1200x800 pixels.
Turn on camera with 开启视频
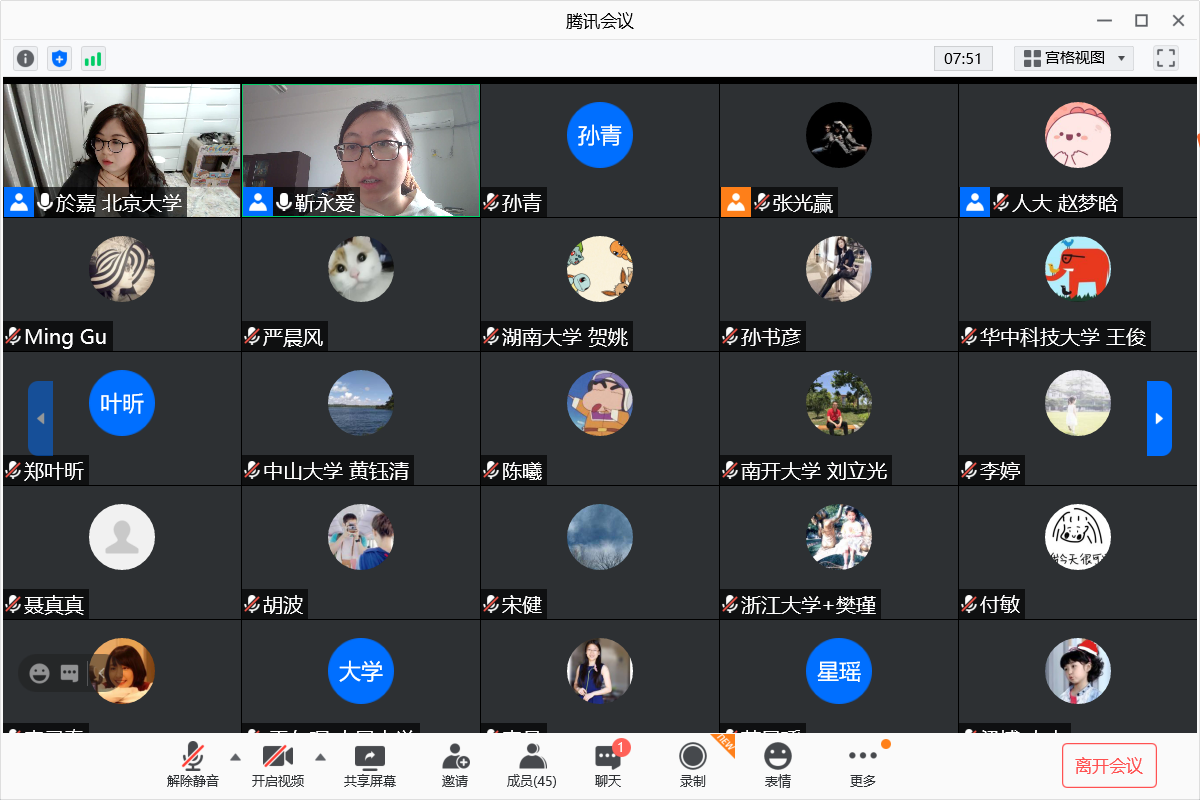[x=277, y=765]
